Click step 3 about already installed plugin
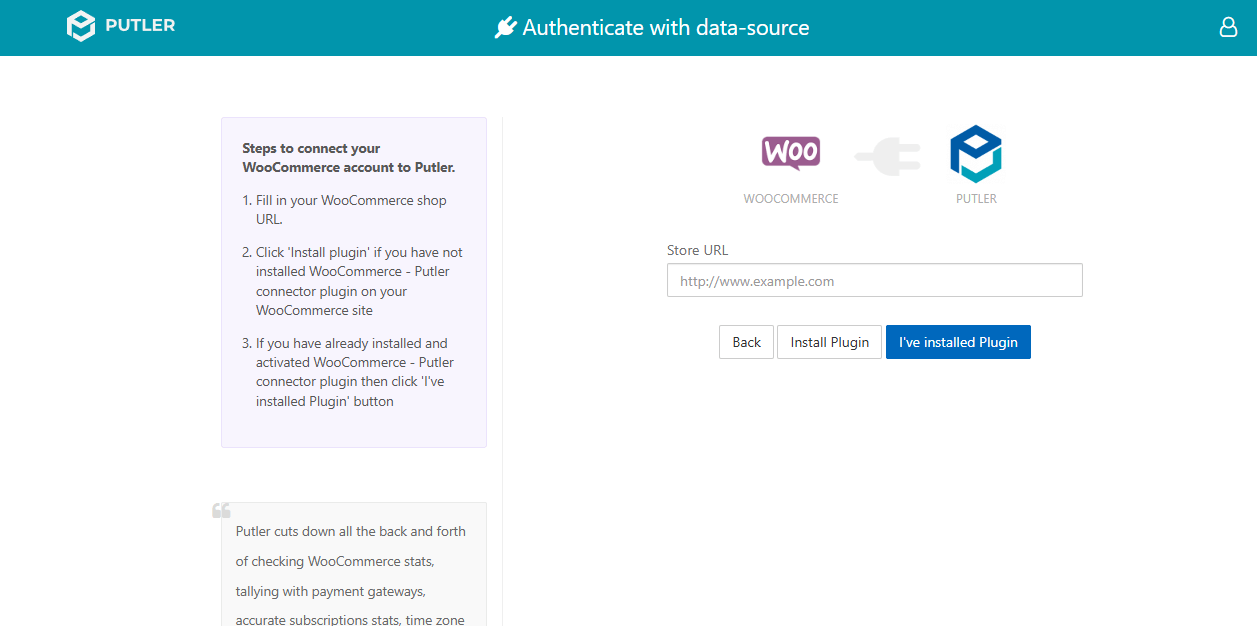Image resolution: width=1257 pixels, height=626 pixels. [355, 372]
